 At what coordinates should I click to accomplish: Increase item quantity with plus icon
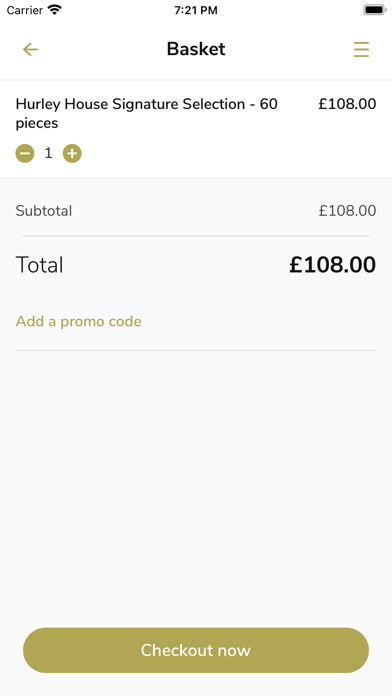pos(72,154)
